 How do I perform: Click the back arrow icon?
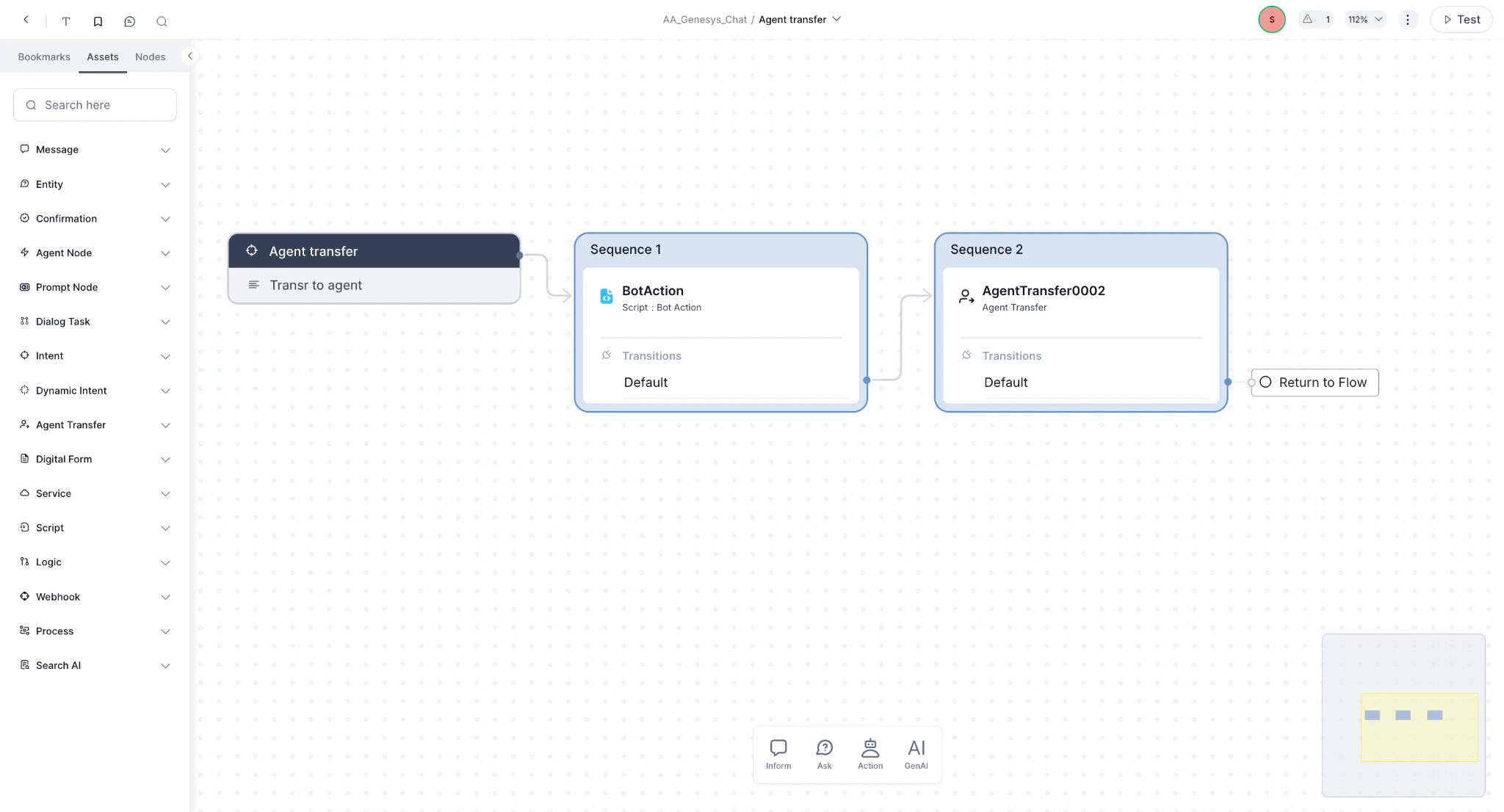26,21
